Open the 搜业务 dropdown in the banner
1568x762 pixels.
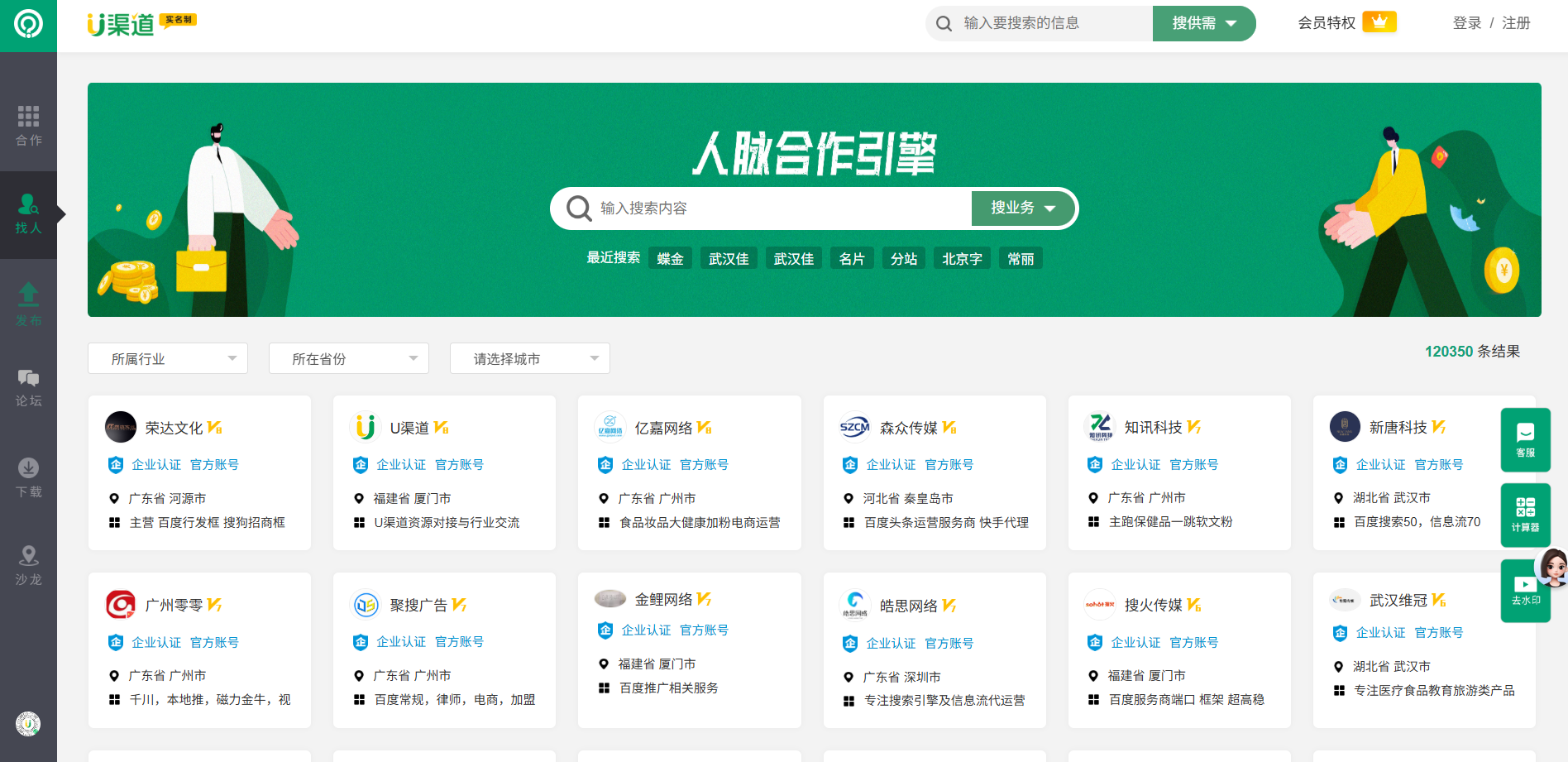coord(1023,208)
